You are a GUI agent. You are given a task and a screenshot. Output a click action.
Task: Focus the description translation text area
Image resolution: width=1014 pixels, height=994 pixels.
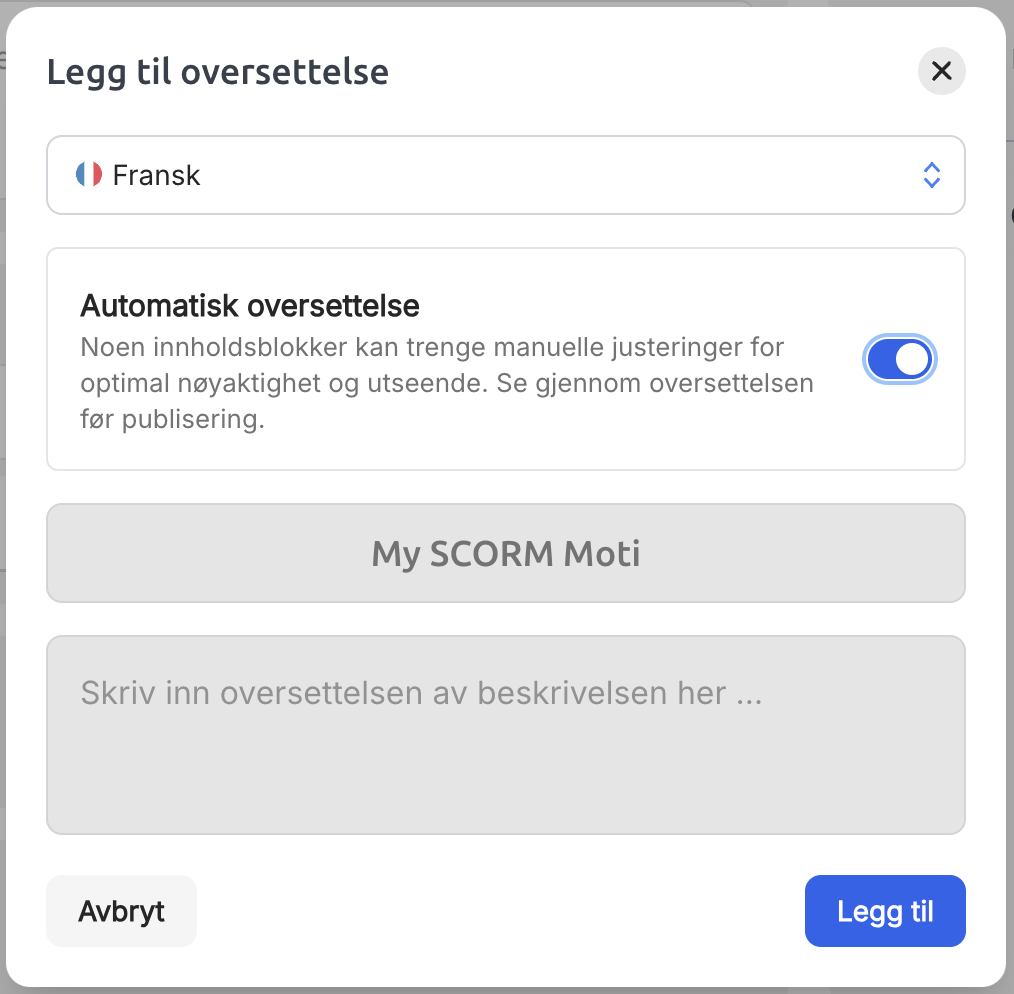(x=506, y=735)
